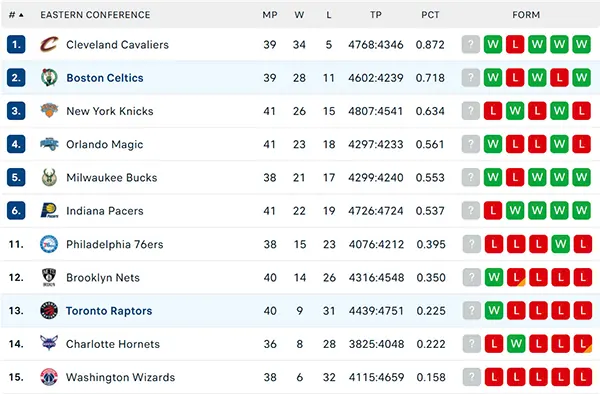Click the Cavaliers' red L form badge

[x=515, y=44]
